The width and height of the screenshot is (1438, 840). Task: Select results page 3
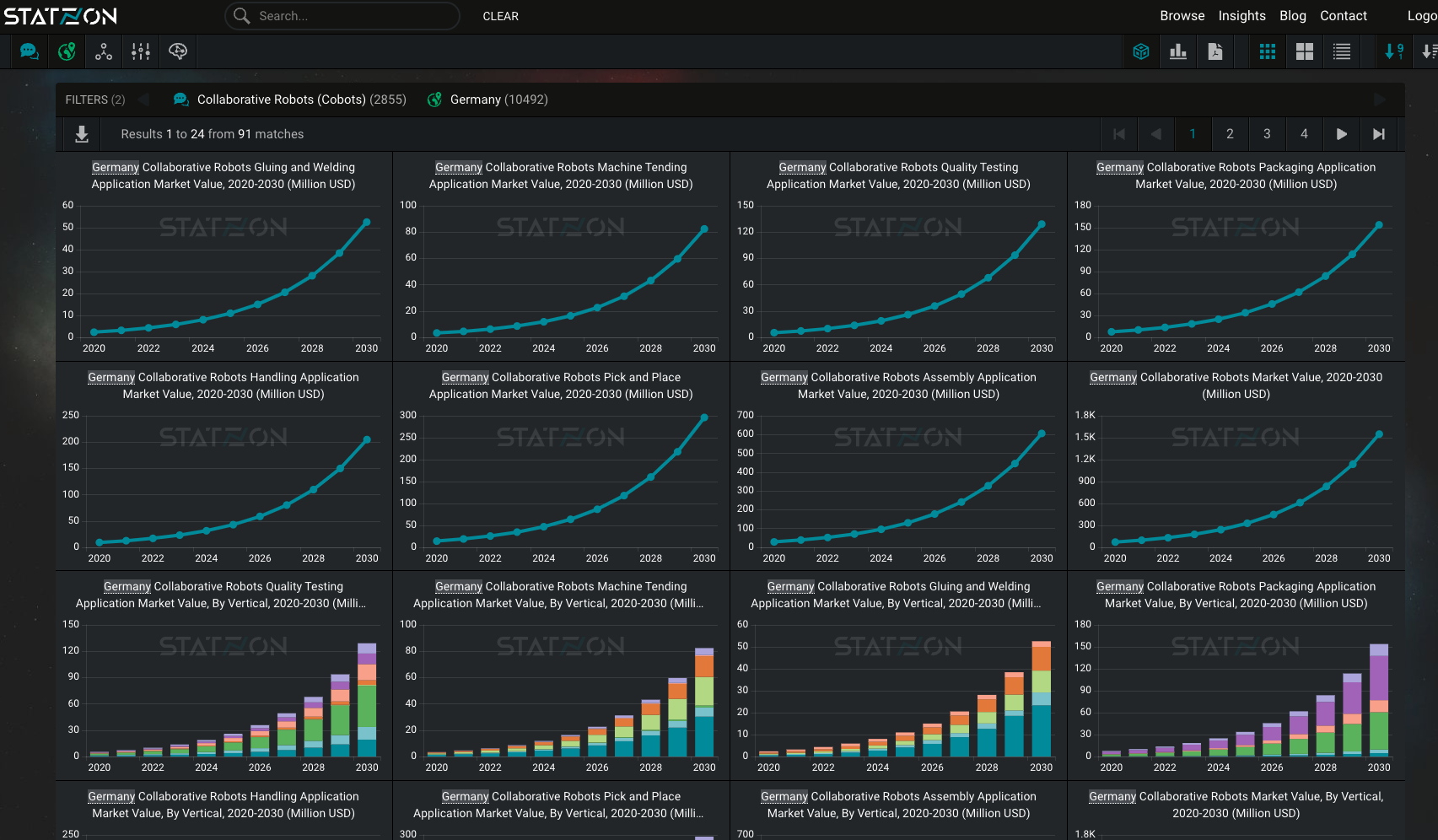pyautogui.click(x=1267, y=134)
